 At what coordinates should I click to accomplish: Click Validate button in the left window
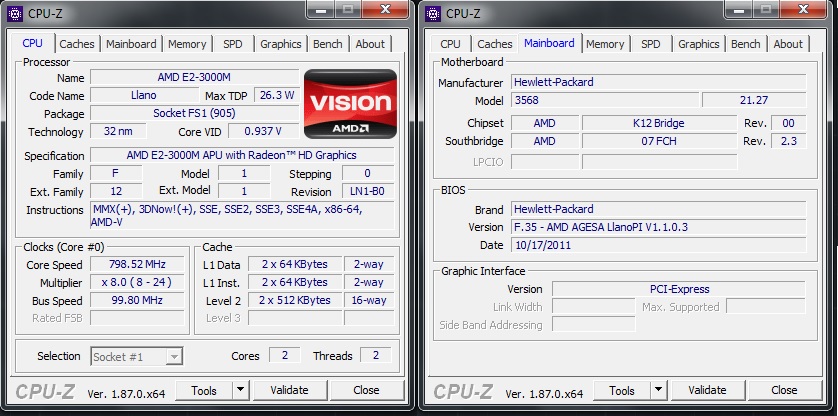[289, 390]
